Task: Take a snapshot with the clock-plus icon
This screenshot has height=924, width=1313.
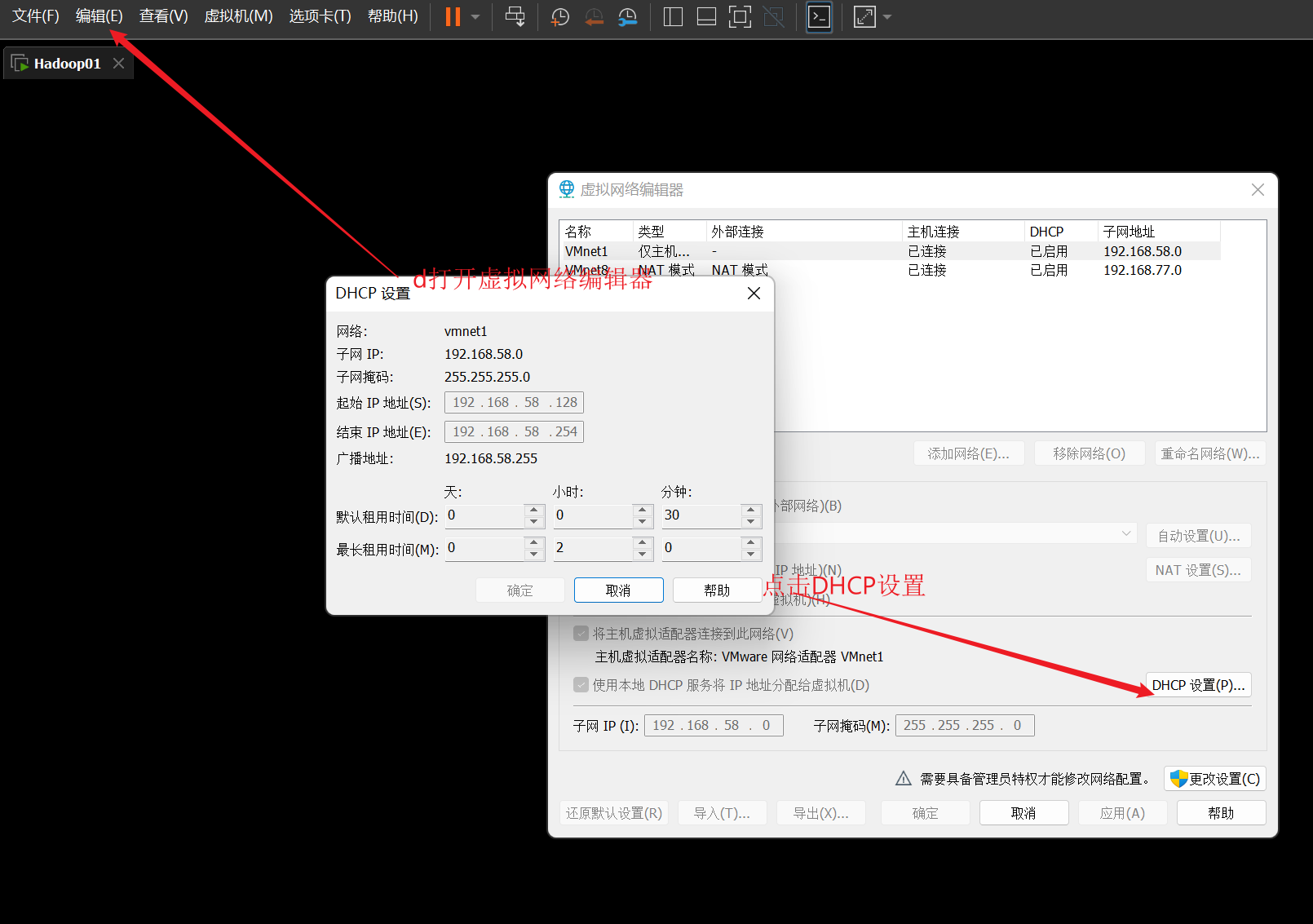Action: [x=559, y=17]
